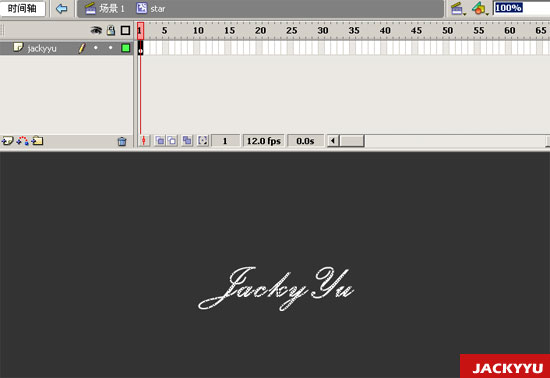Enable onion skin outlines
Viewport: 550px width, 378px height.
172,141
